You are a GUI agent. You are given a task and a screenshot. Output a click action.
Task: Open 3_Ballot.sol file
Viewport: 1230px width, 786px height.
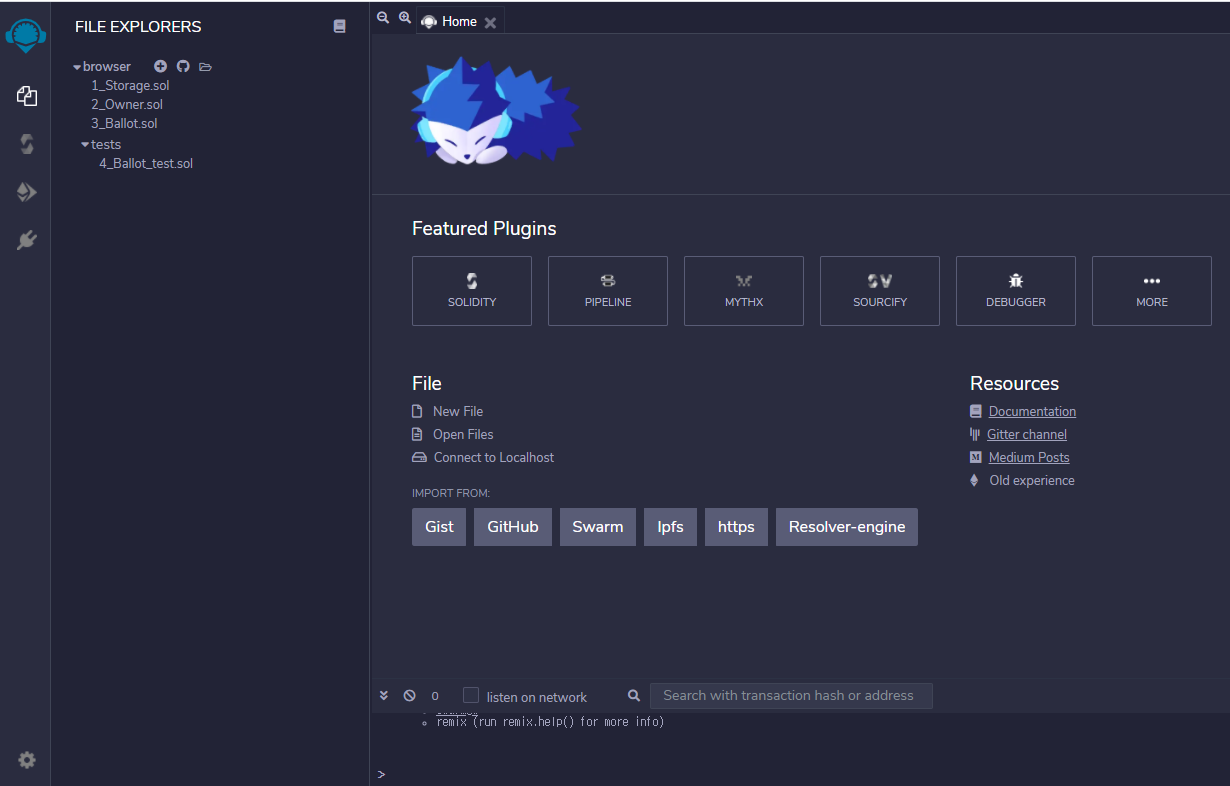pyautogui.click(x=124, y=123)
